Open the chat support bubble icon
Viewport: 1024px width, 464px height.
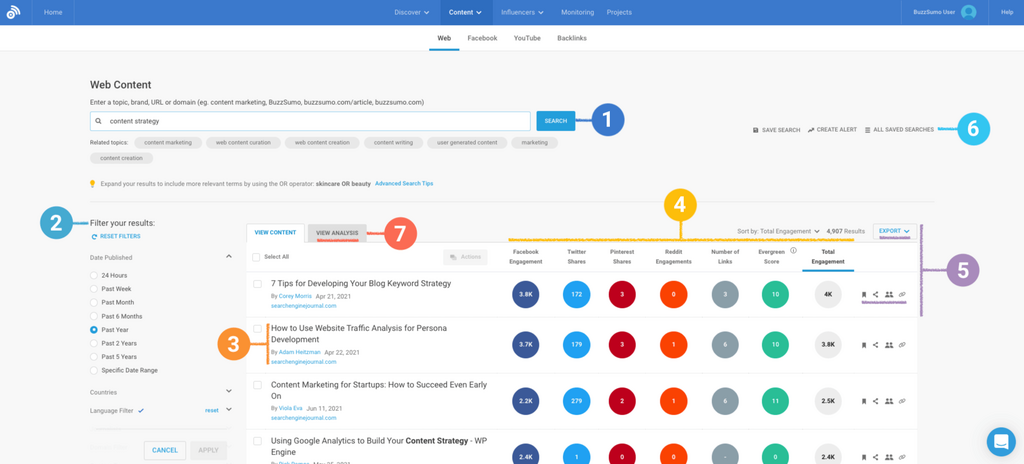pyautogui.click(x=1000, y=441)
